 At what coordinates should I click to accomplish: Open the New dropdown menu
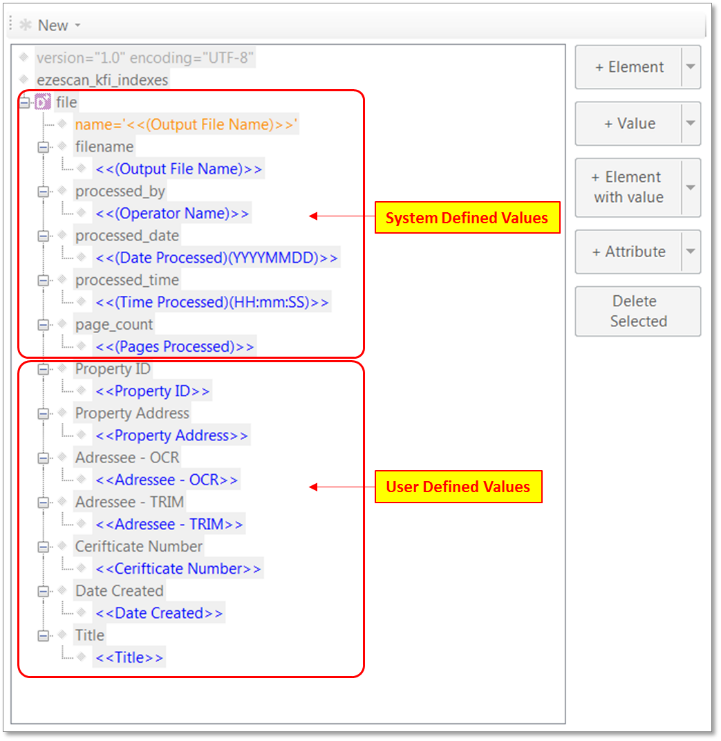[78, 25]
